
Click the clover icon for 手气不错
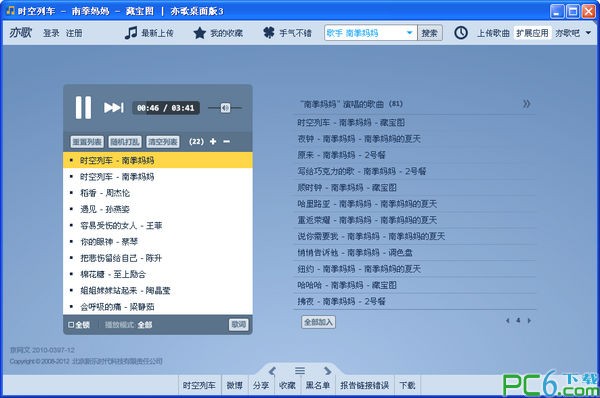[x=269, y=33]
